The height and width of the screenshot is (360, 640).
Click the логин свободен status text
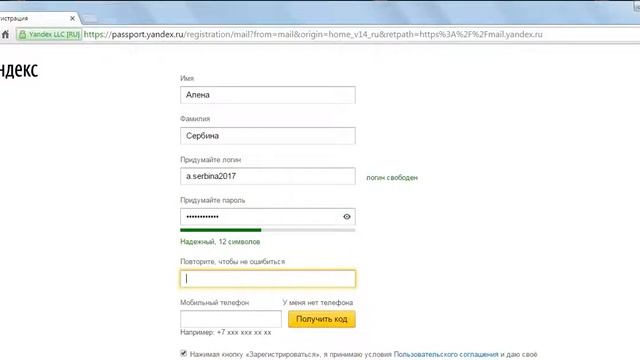tap(392, 178)
